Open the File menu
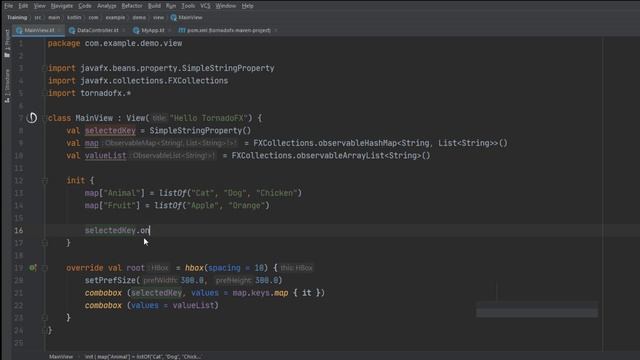 pyautogui.click(x=9, y=6)
